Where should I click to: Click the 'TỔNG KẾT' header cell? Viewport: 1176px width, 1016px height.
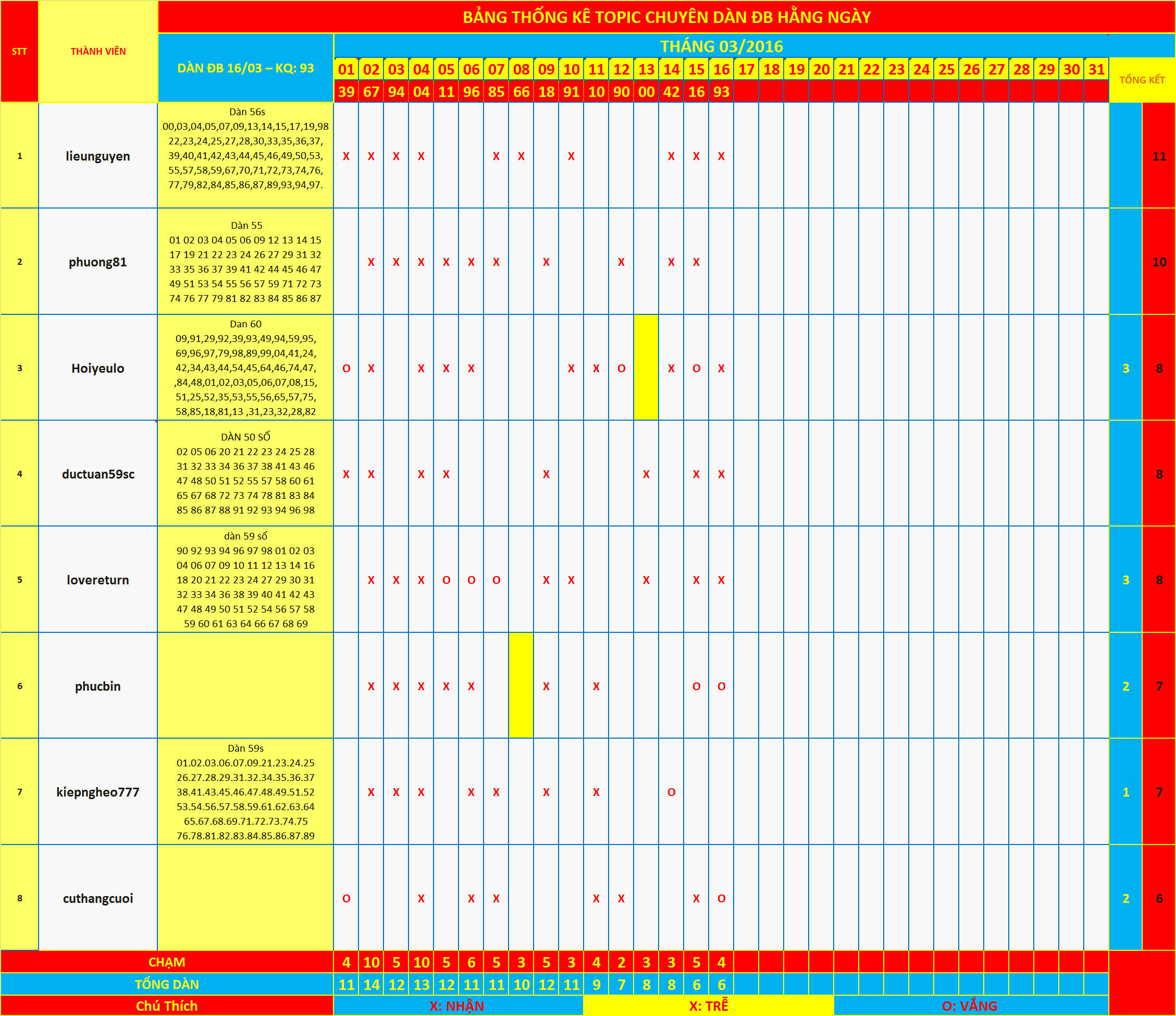coord(1142,80)
